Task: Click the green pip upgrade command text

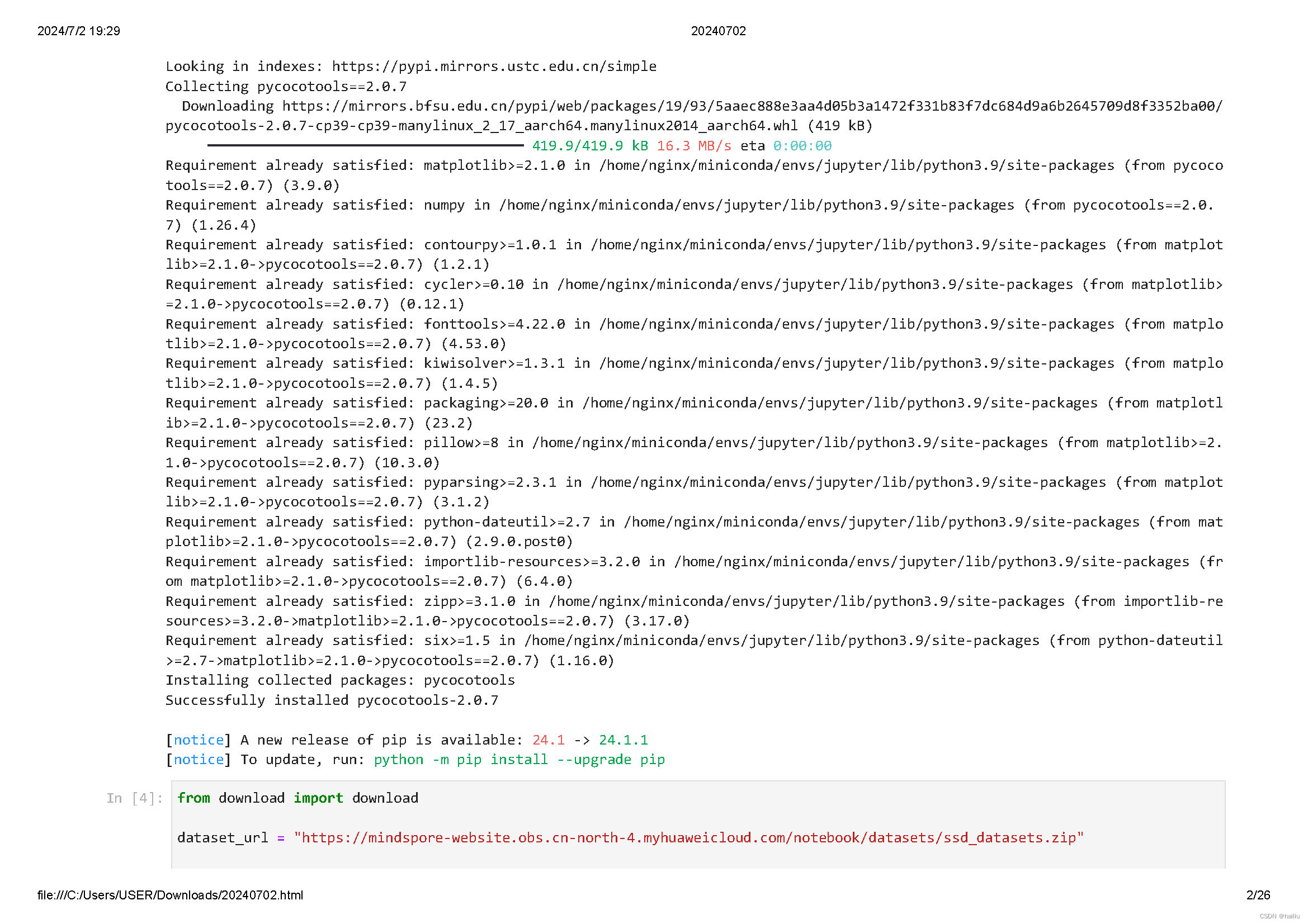Action: pyautogui.click(x=519, y=760)
